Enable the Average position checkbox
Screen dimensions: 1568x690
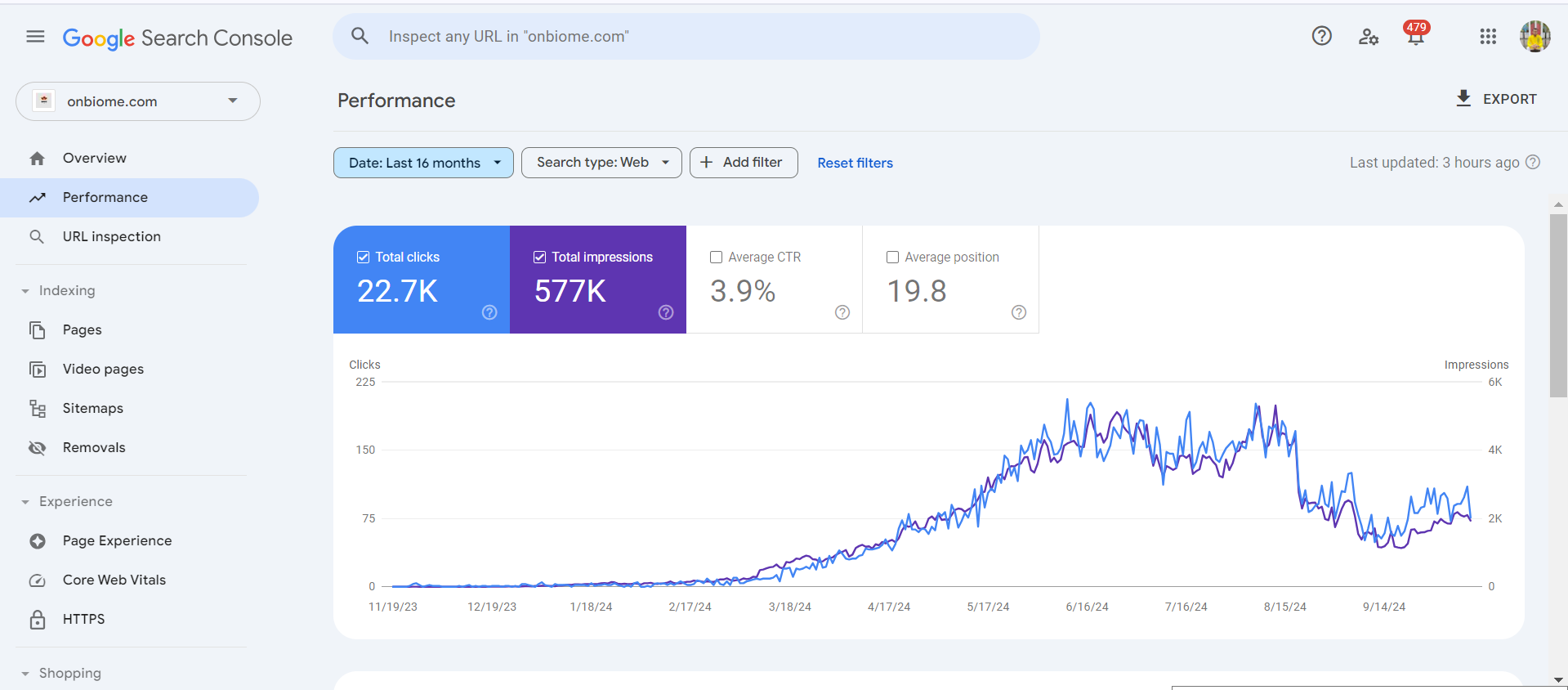tap(893, 258)
